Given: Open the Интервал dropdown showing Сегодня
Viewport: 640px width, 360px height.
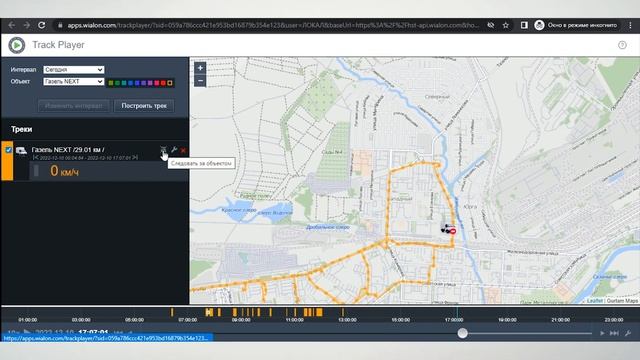Looking at the screenshot, I should point(73,70).
